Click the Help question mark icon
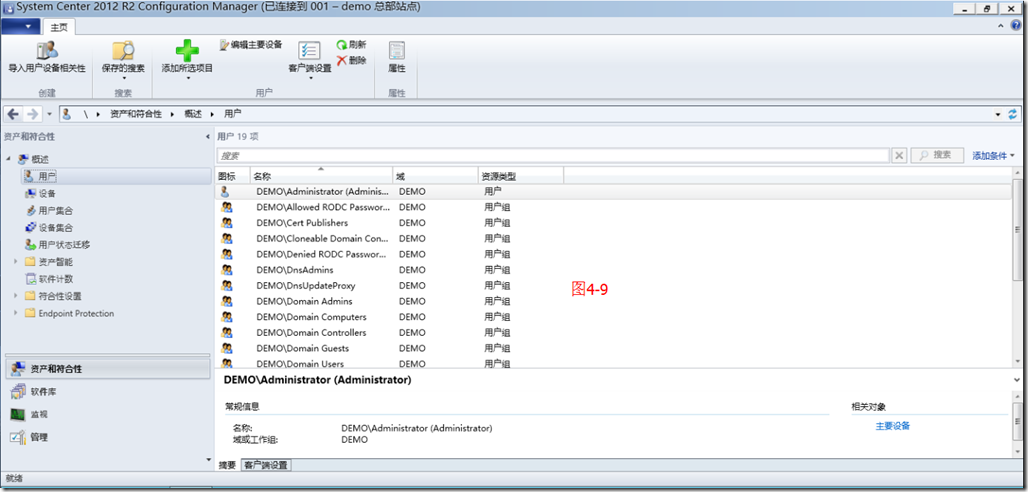This screenshot has height=492, width=1028. coord(1016,25)
